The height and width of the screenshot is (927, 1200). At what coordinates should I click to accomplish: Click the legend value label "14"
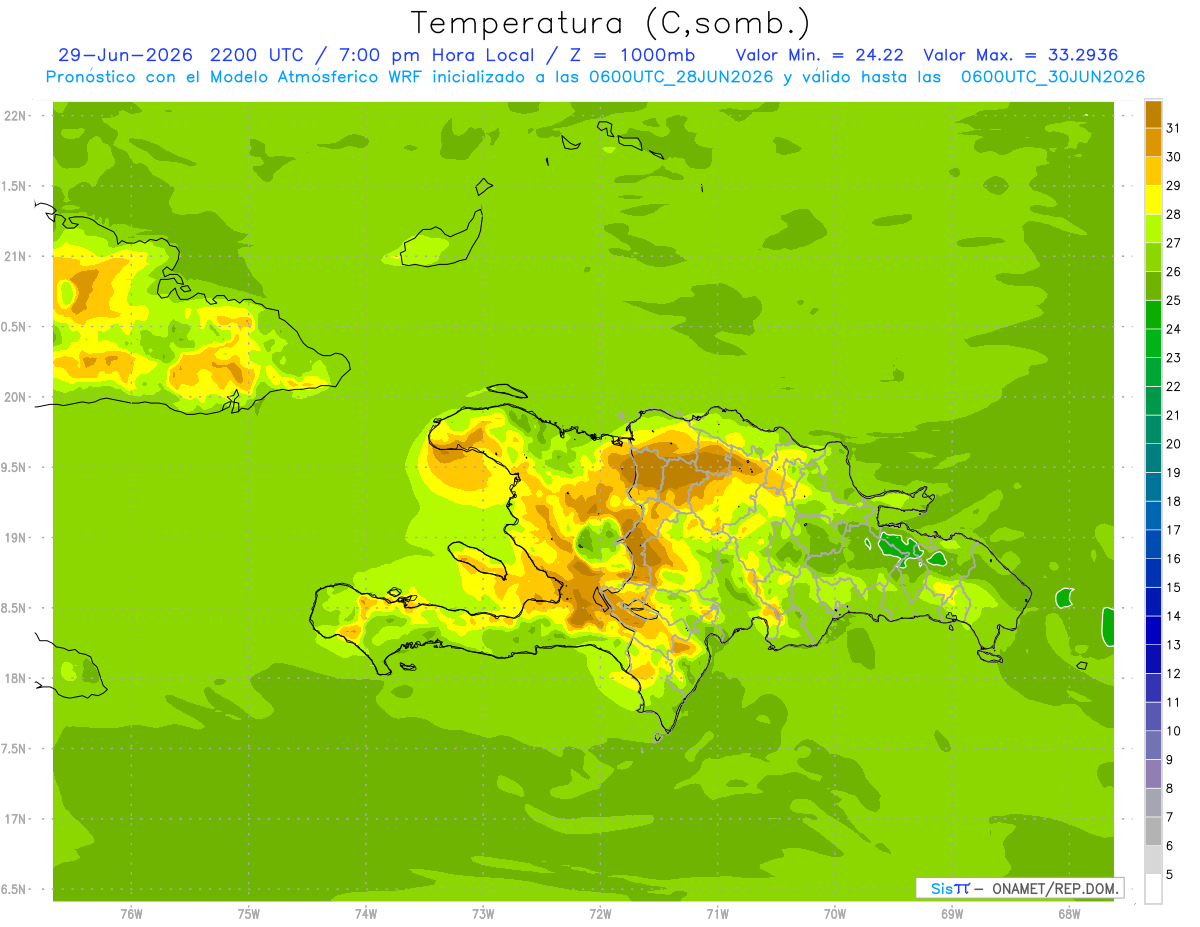point(1173,616)
